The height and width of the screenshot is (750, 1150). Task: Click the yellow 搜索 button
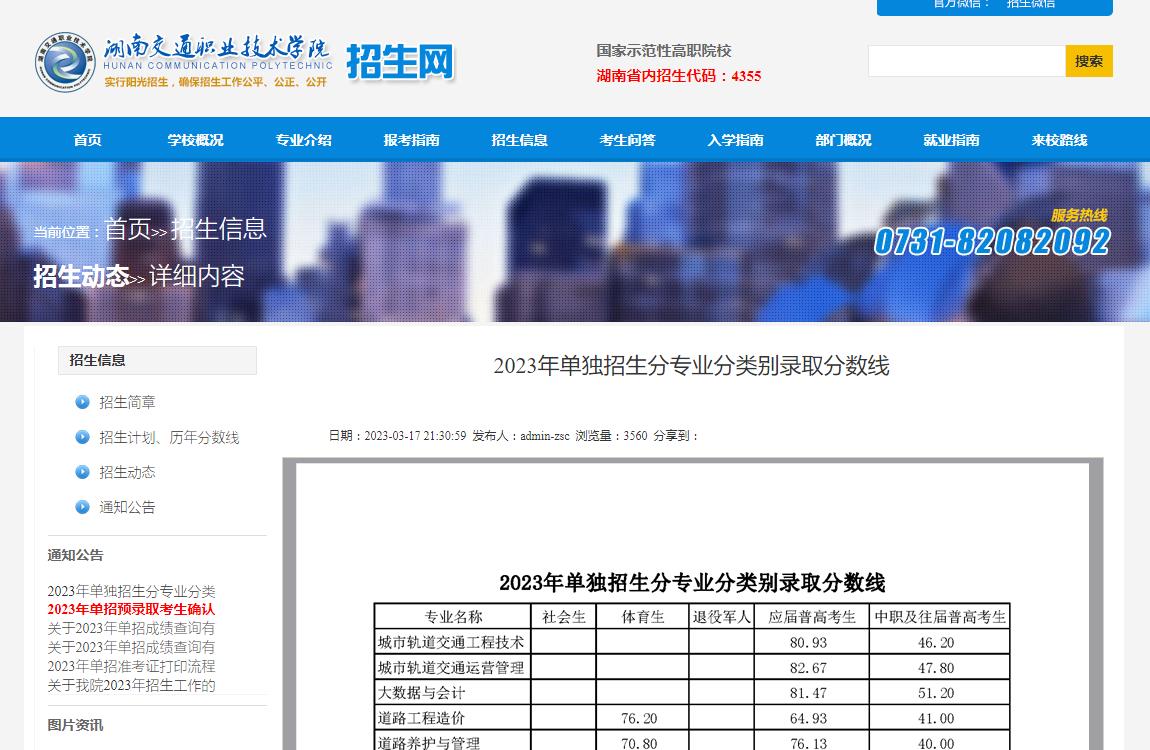coord(1089,61)
